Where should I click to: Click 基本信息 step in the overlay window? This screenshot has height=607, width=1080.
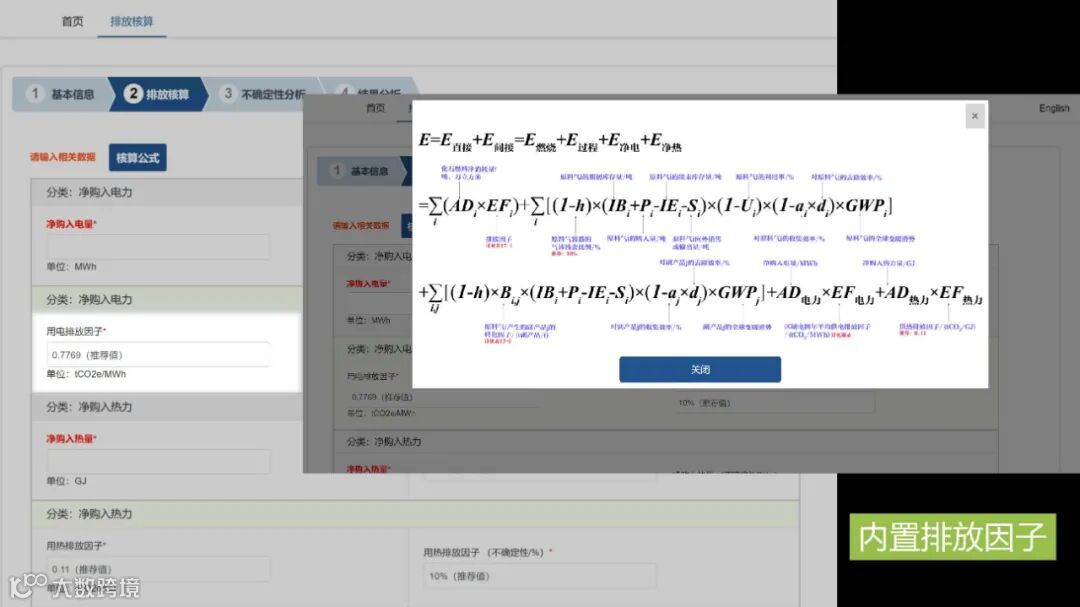point(361,171)
